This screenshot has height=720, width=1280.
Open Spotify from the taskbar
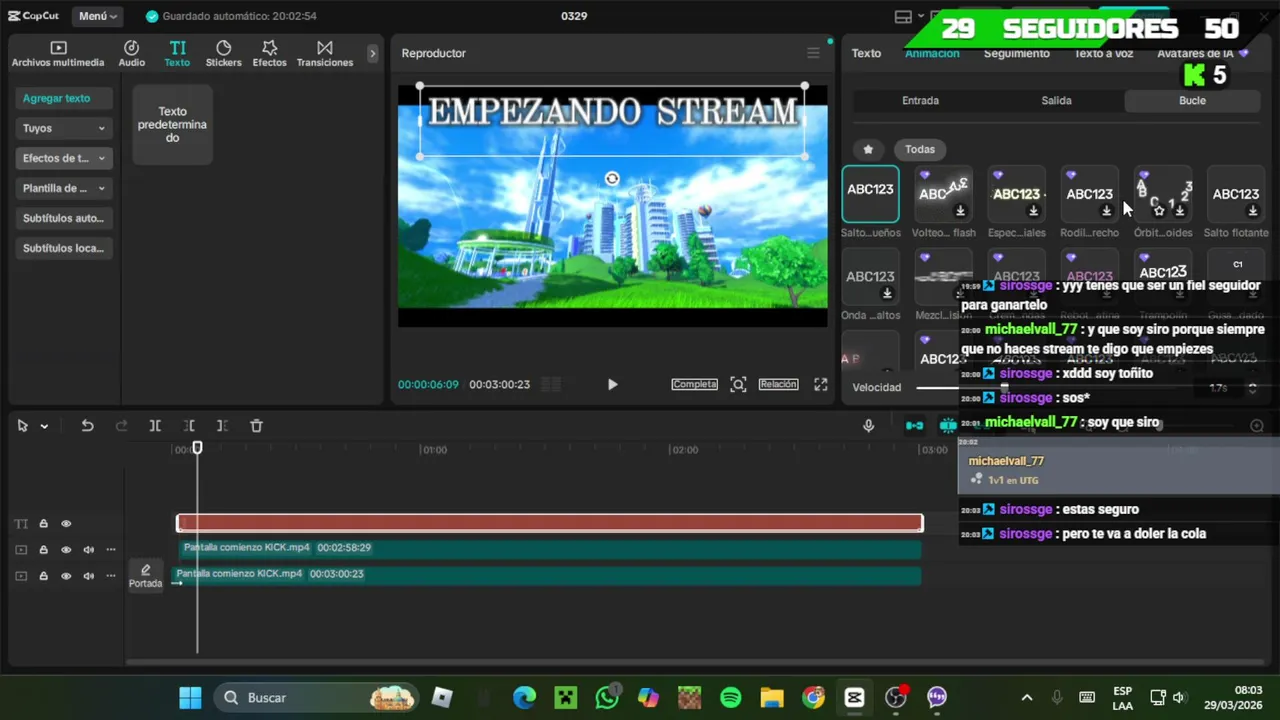[x=731, y=697]
